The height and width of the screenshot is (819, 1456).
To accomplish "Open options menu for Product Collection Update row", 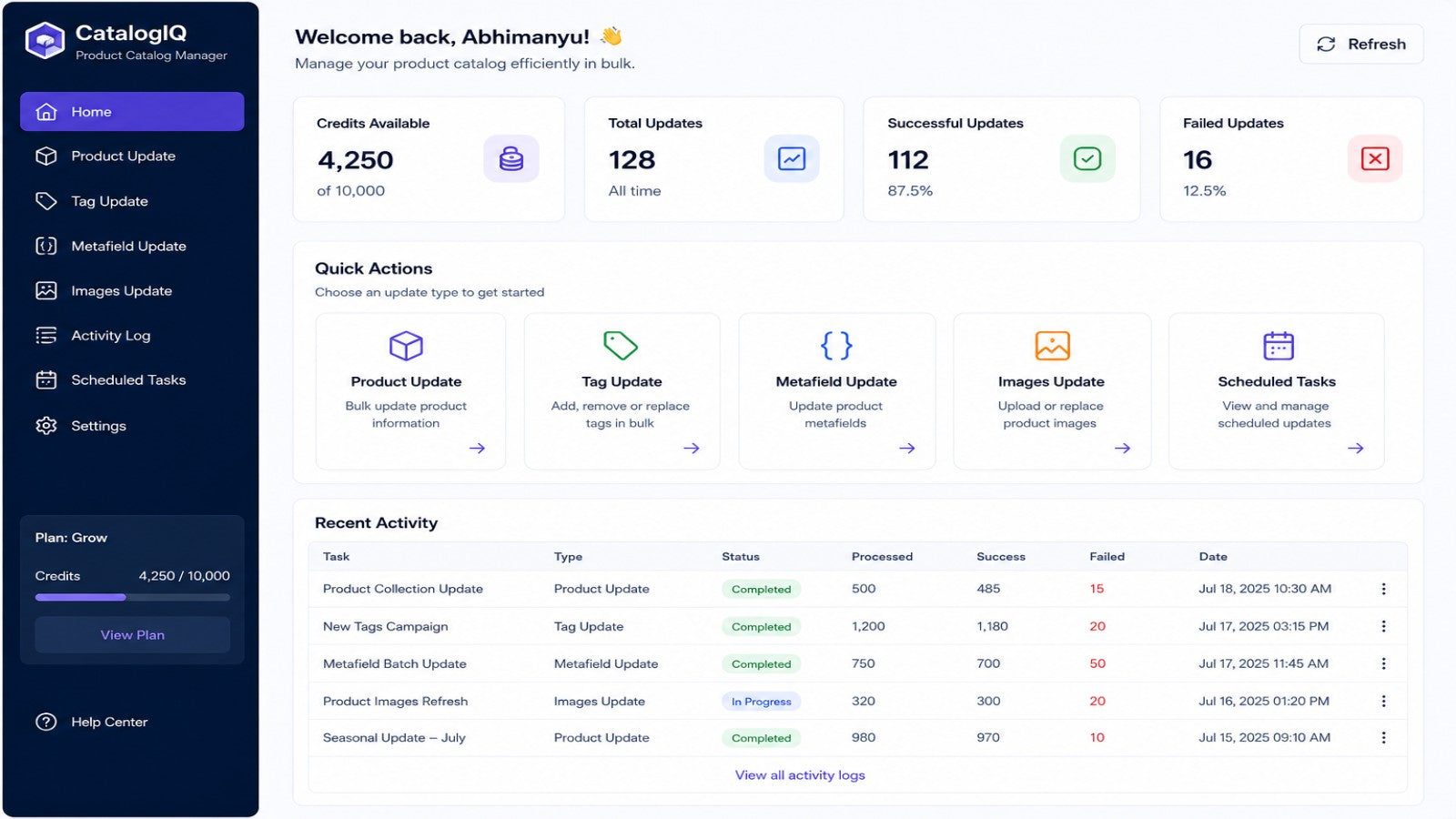I will click(x=1383, y=589).
